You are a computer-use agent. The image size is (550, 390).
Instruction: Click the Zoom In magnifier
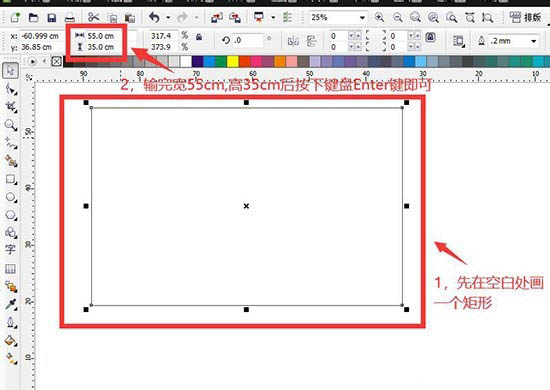(x=379, y=17)
